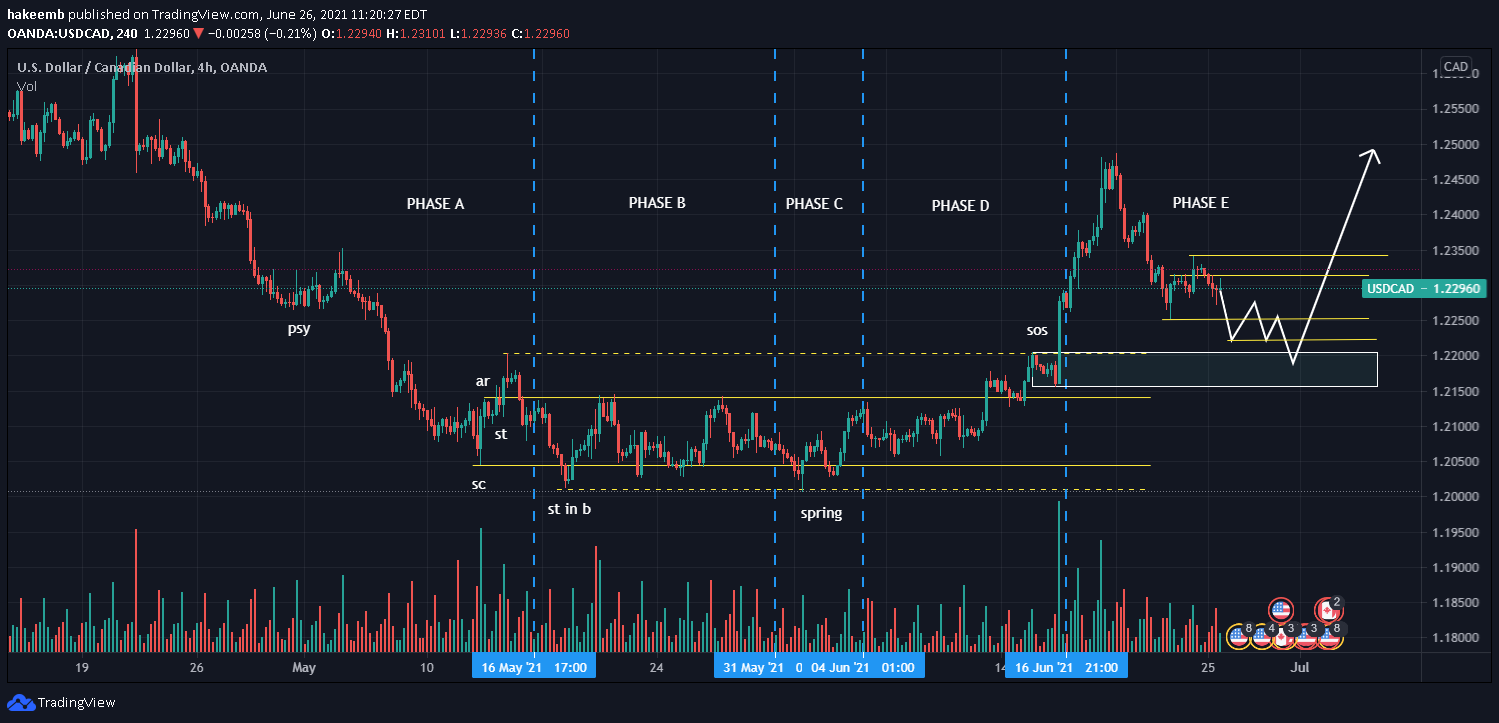Click the '26' date axis label
The width and height of the screenshot is (1499, 723).
pos(196,667)
